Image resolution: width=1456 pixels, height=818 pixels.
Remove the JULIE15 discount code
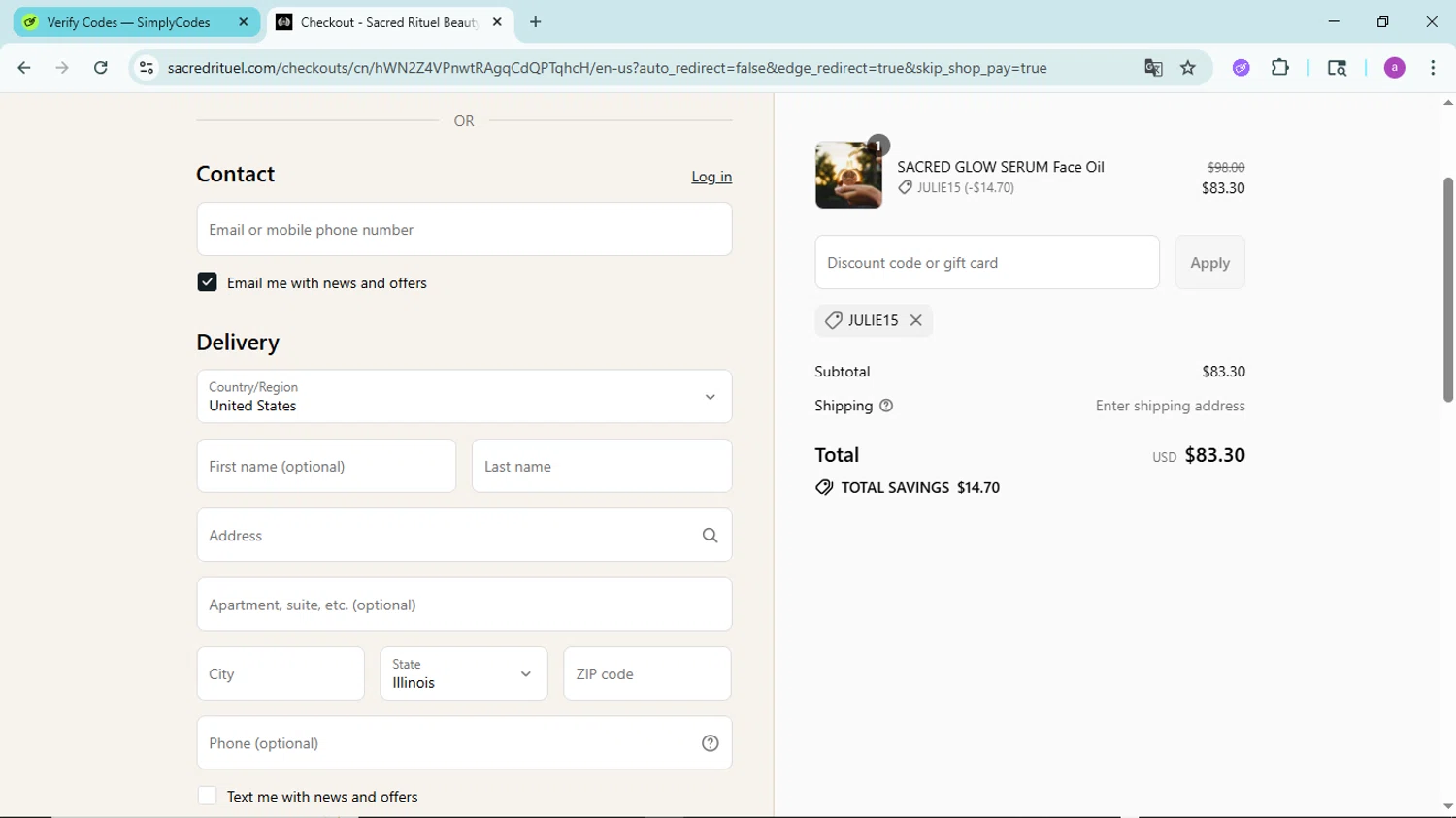(x=915, y=320)
